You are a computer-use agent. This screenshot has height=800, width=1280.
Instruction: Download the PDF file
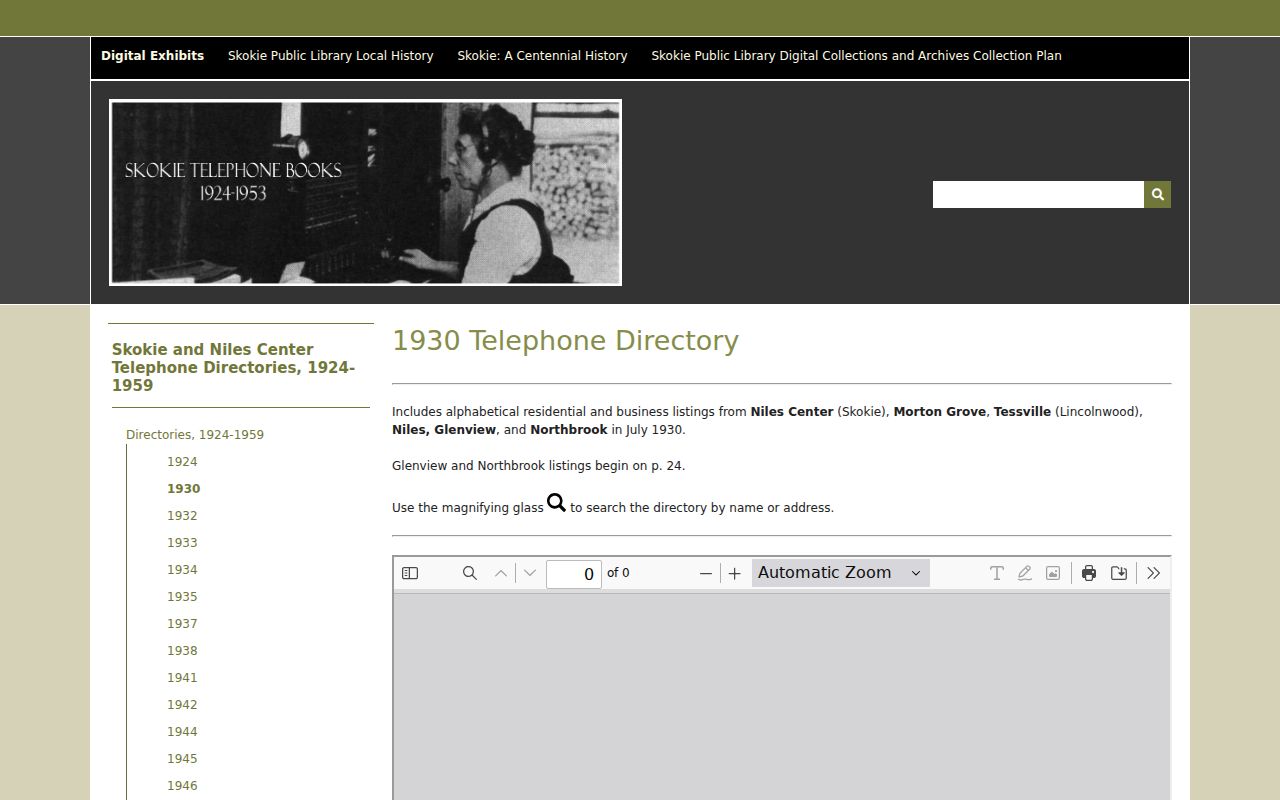pos(1119,573)
